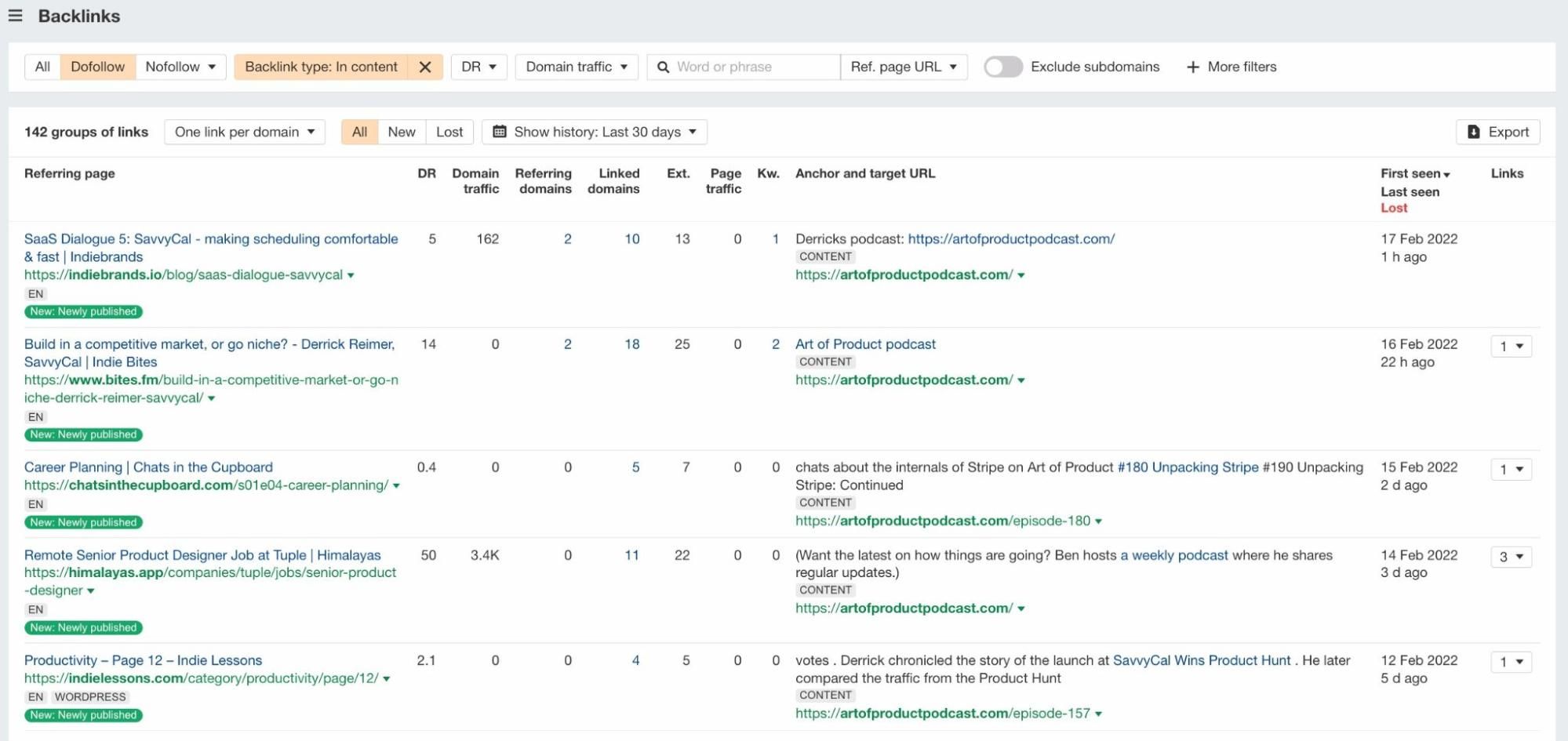
Task: Expand the himalayas.app URL caret
Action: pyautogui.click(x=91, y=591)
